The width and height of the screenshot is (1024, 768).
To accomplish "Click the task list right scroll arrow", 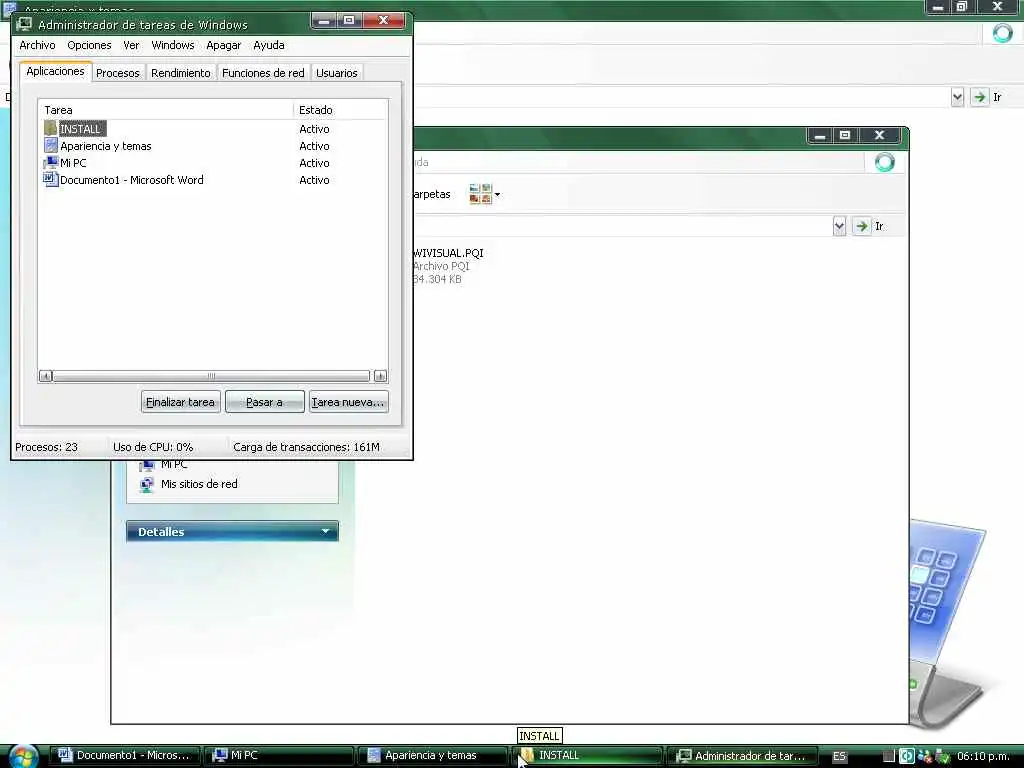I will [x=380, y=376].
